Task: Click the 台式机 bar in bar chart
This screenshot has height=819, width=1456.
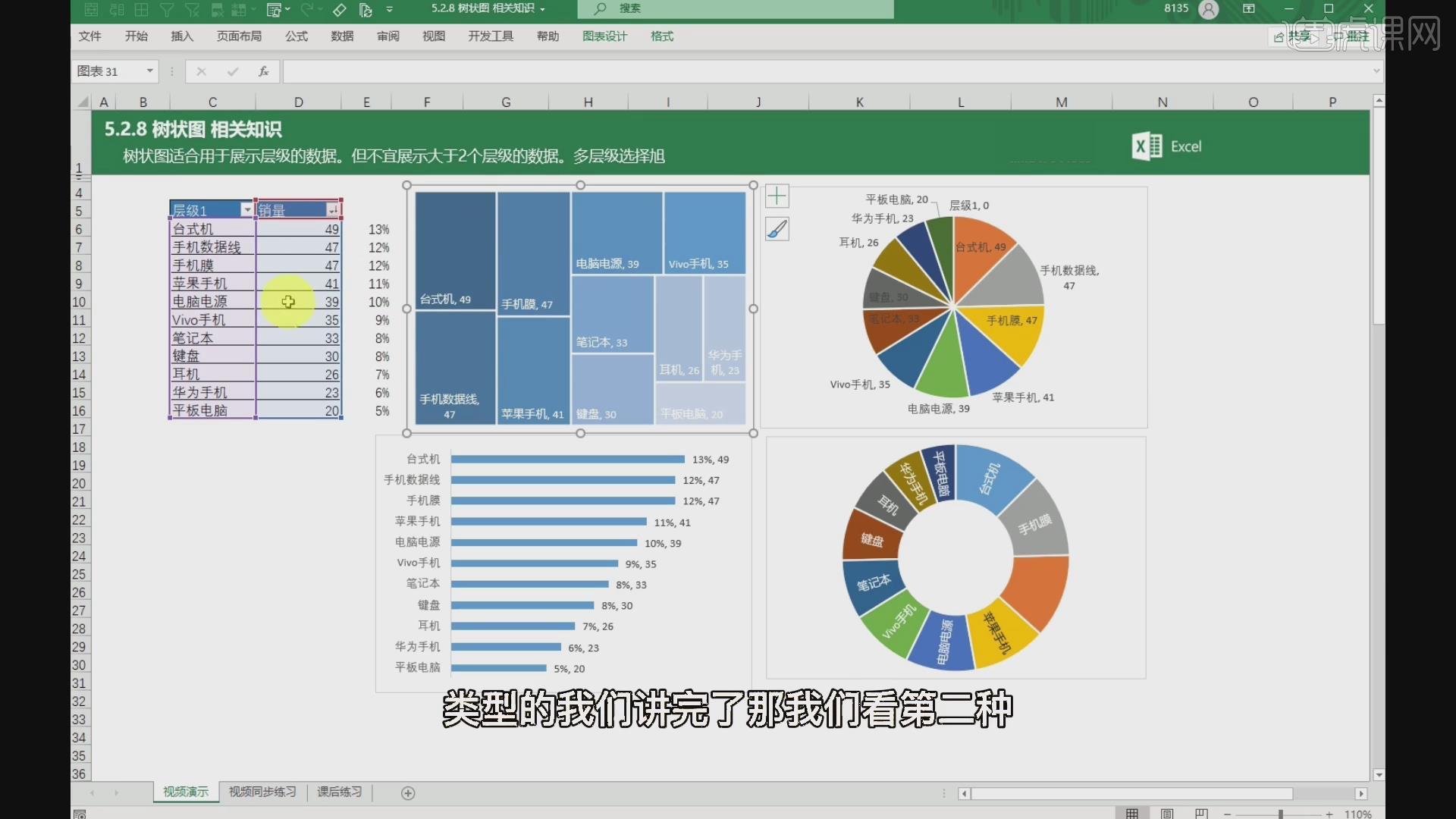Action: pyautogui.click(x=567, y=460)
